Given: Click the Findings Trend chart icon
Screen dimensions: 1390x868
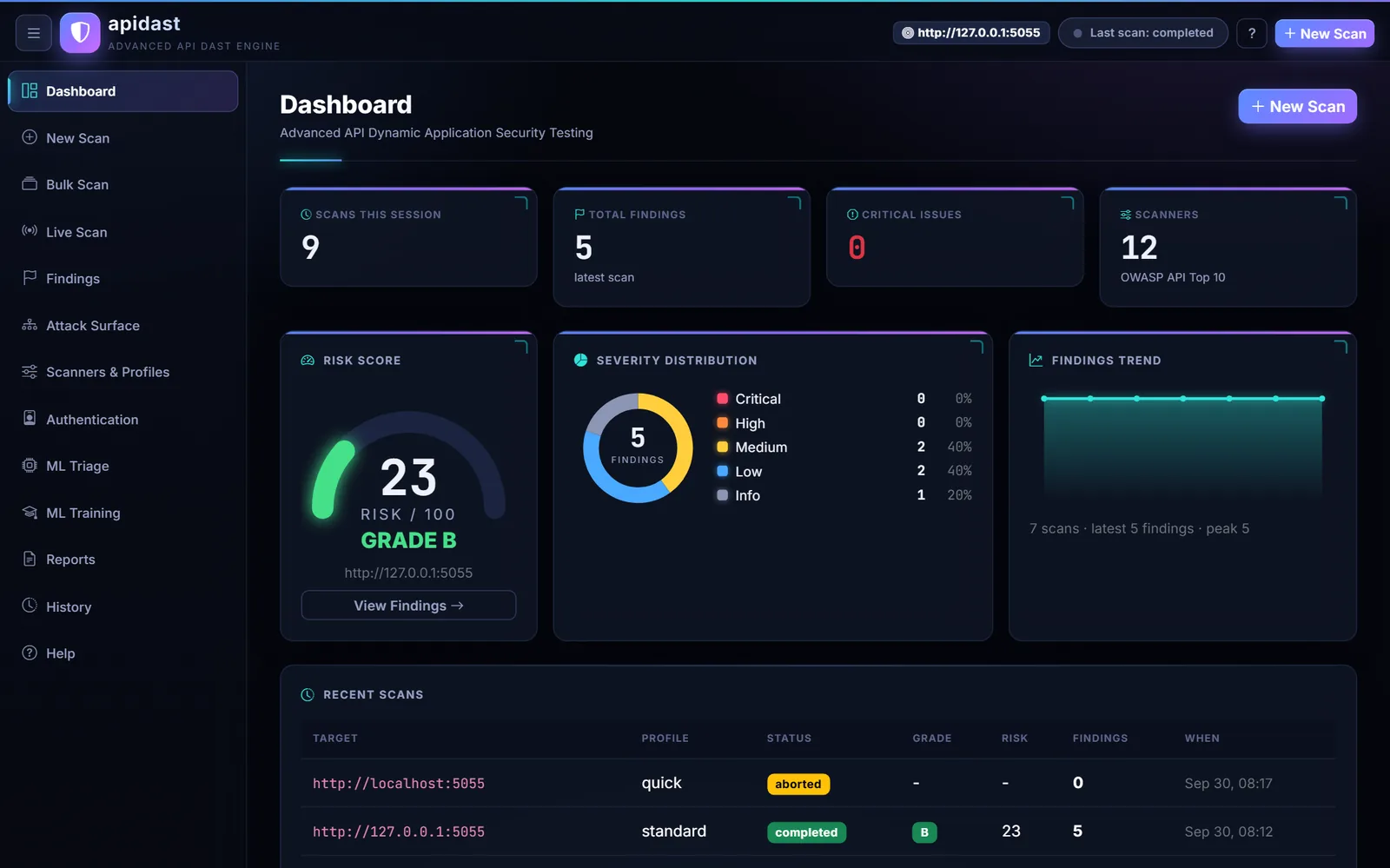Looking at the screenshot, I should pos(1036,361).
